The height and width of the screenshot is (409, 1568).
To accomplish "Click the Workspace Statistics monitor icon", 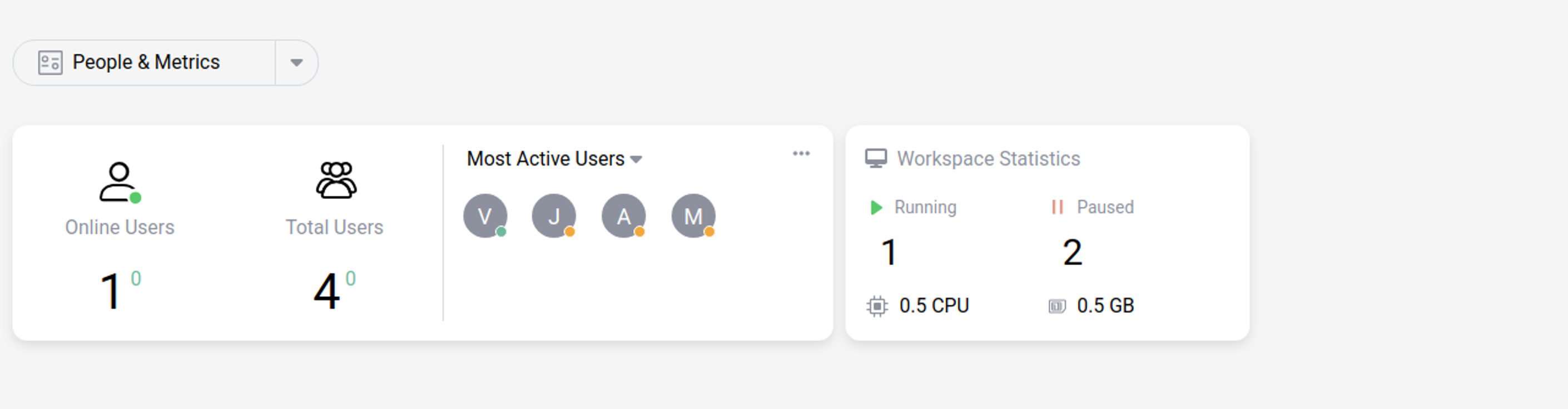I will tap(876, 159).
